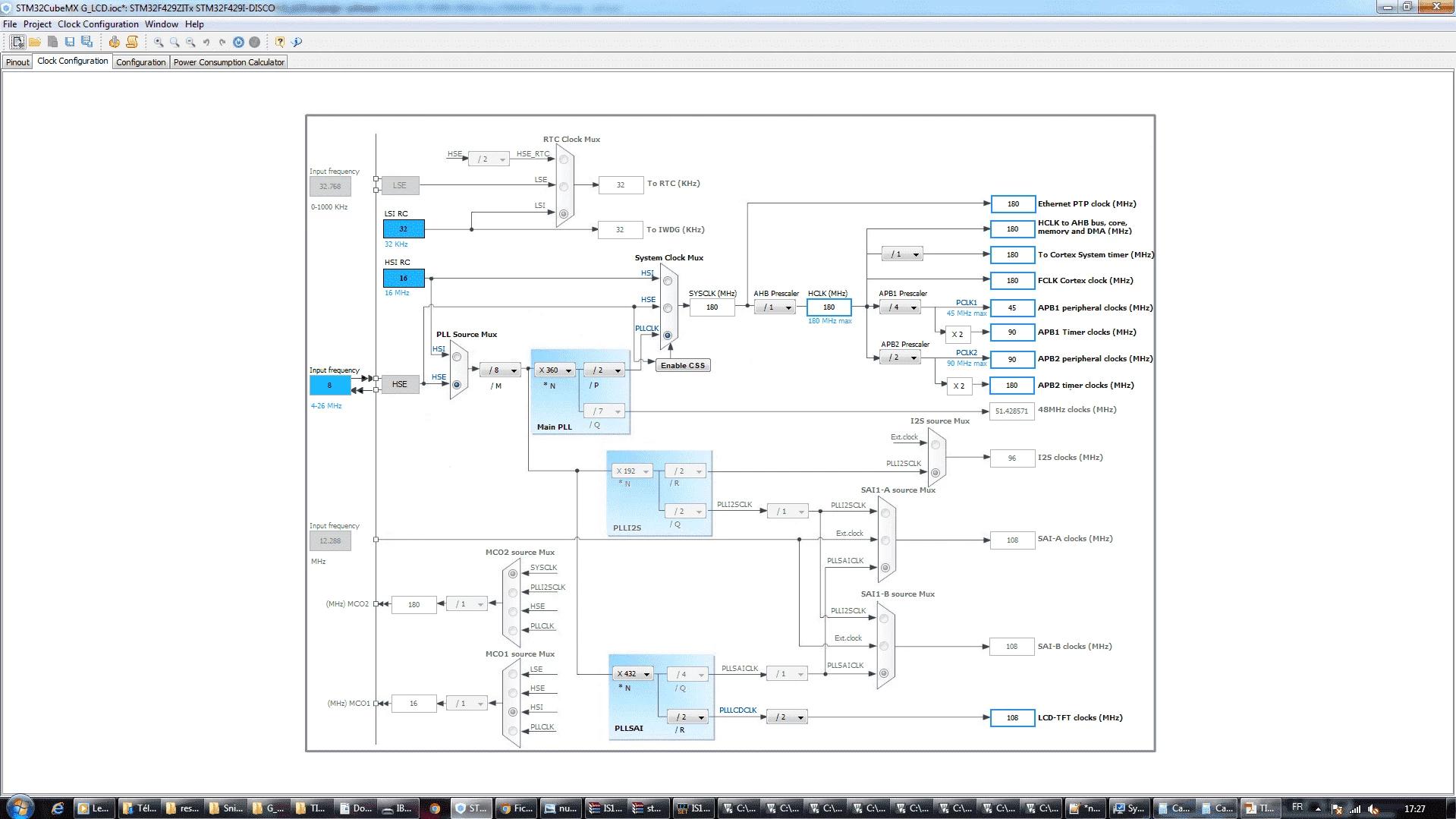The height and width of the screenshot is (819, 1456).
Task: Click the HSE input frequency field
Action: (330, 386)
